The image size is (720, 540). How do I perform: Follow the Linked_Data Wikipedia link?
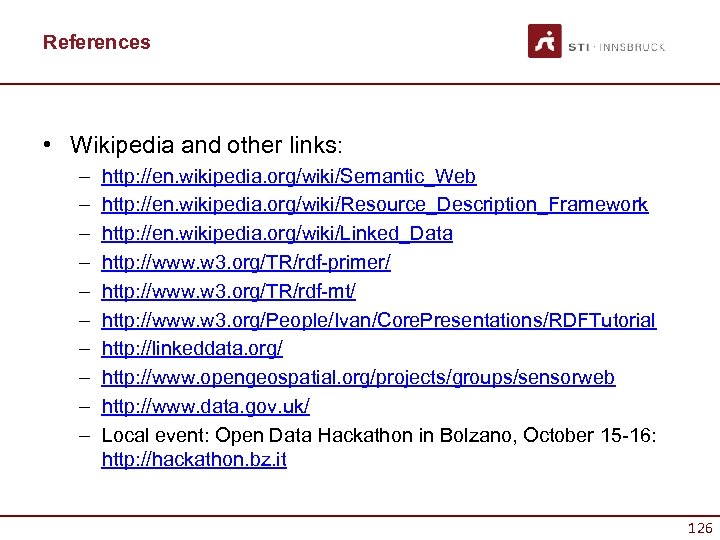pos(277,234)
